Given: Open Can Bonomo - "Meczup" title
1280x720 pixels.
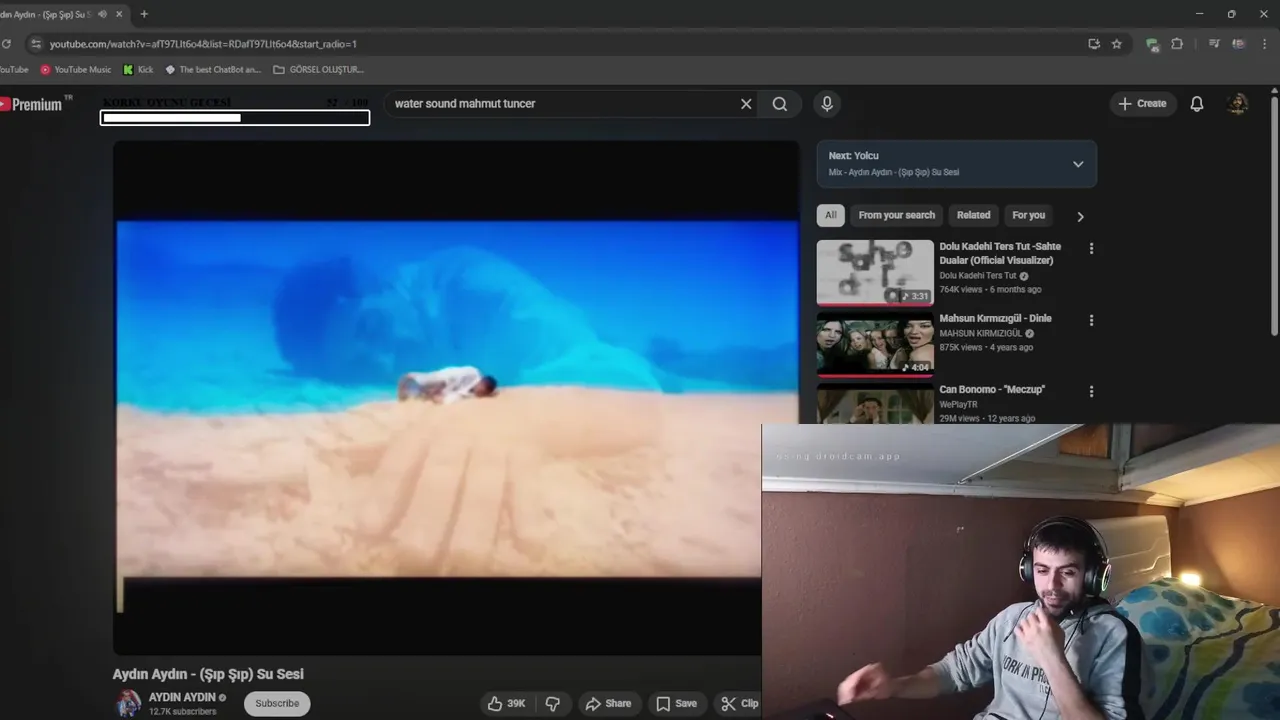Looking at the screenshot, I should click(992, 389).
